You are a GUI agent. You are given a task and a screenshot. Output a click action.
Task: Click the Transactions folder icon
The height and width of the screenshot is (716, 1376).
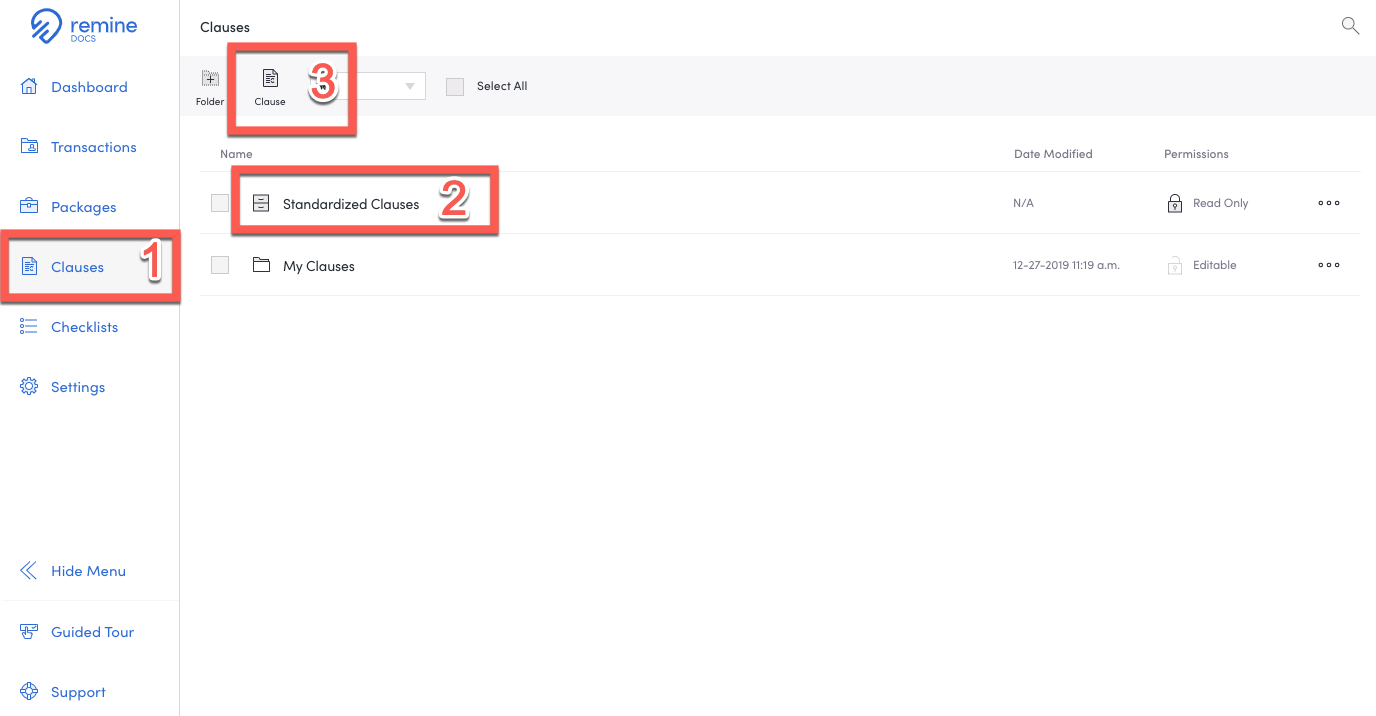pos(29,146)
